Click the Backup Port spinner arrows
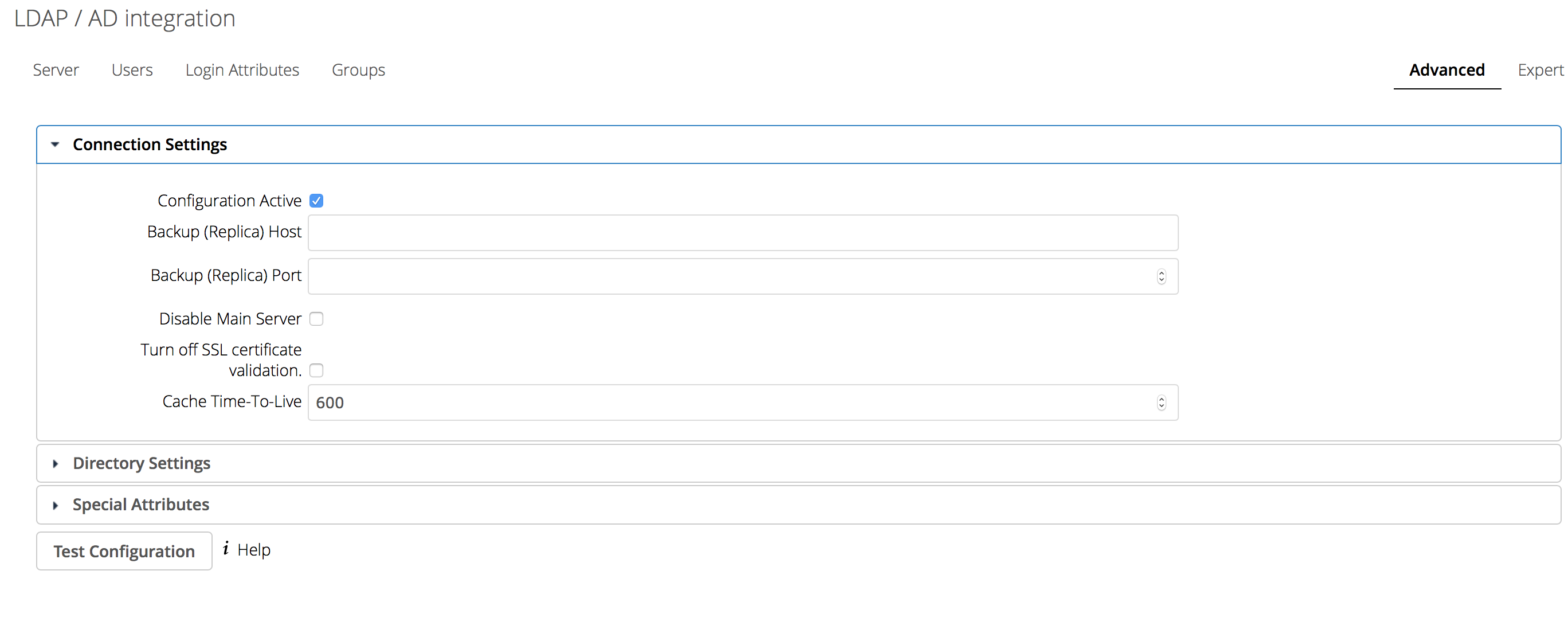The width and height of the screenshot is (1568, 641). pyautogui.click(x=1162, y=276)
